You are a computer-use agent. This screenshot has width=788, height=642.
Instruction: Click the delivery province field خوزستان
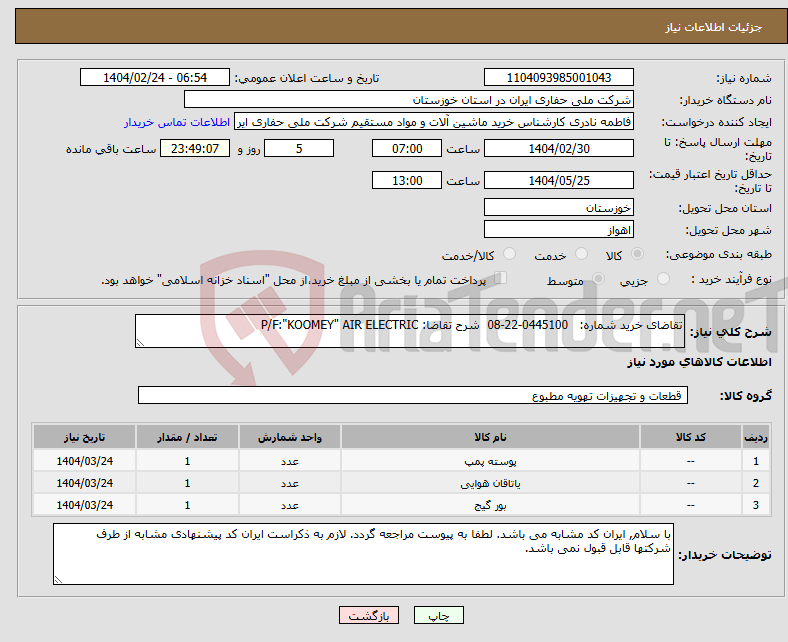[558, 207]
